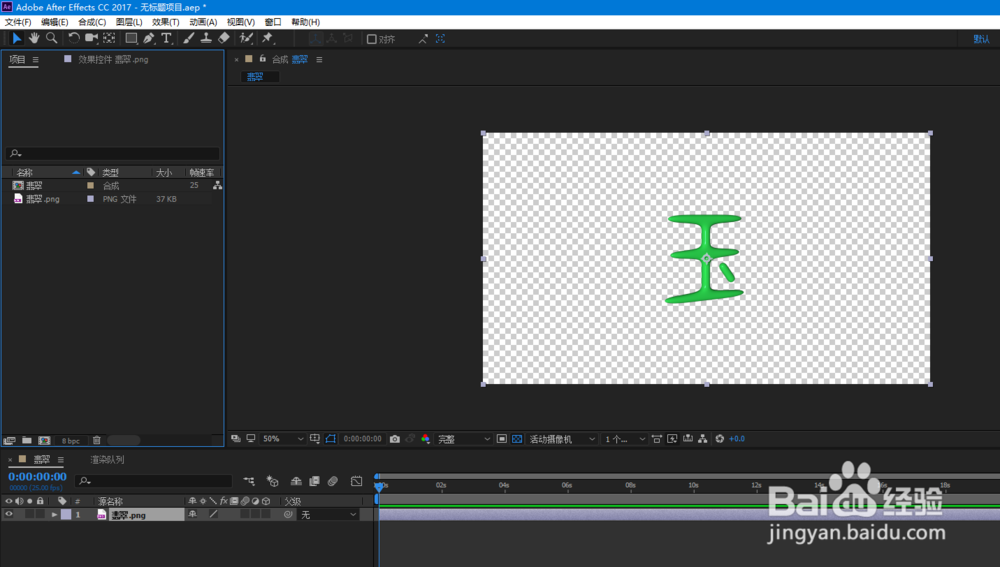Switch to the 渲染队列 render queue tab
Screen dimensions: 1000x567
point(107,459)
